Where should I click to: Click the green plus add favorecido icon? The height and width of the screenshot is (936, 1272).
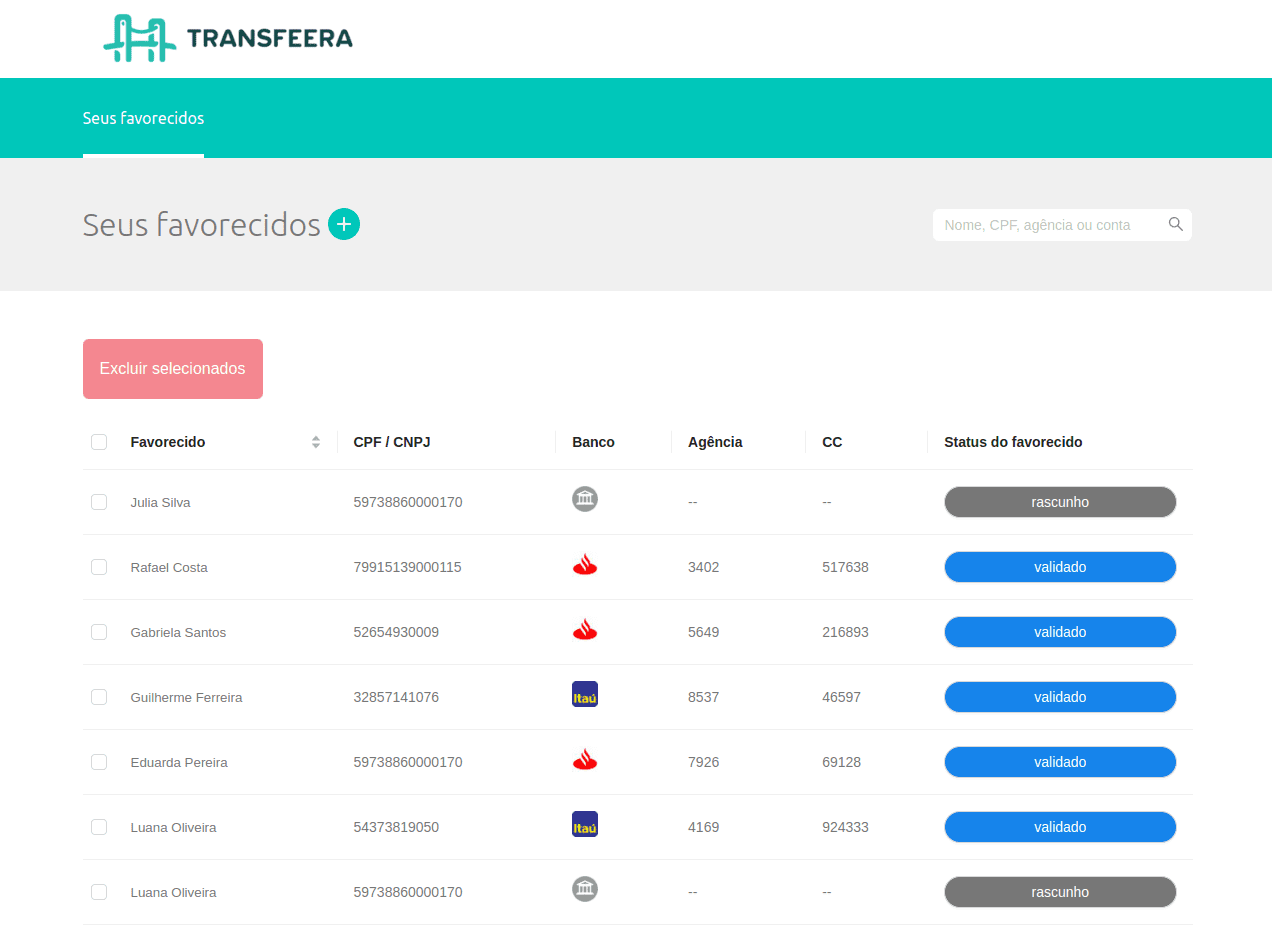(x=344, y=225)
